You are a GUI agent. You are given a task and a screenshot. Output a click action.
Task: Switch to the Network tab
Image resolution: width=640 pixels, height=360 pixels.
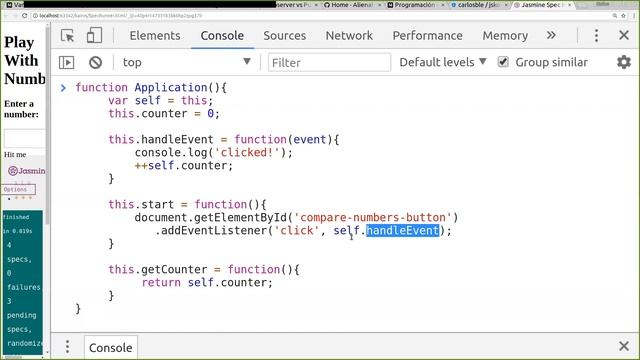tap(349, 36)
